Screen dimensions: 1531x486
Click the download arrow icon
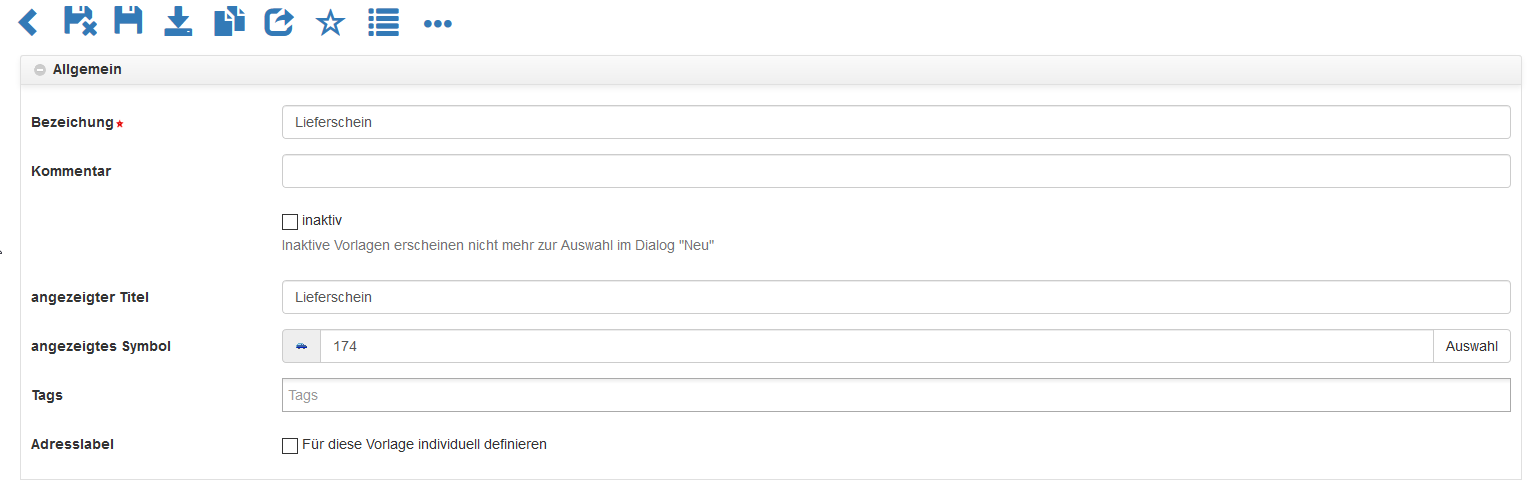click(178, 21)
